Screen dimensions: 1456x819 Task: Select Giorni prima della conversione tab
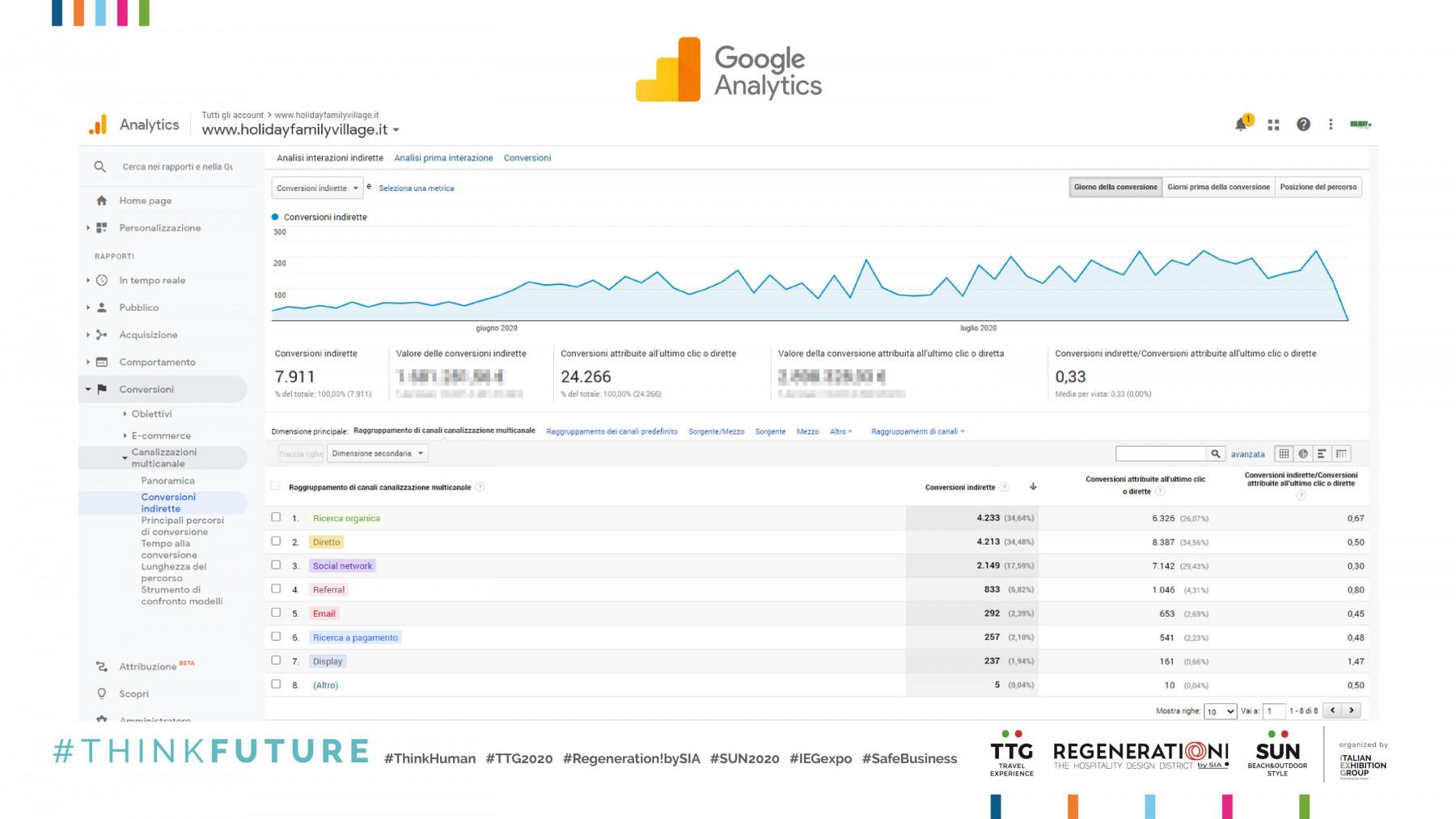coord(1218,187)
